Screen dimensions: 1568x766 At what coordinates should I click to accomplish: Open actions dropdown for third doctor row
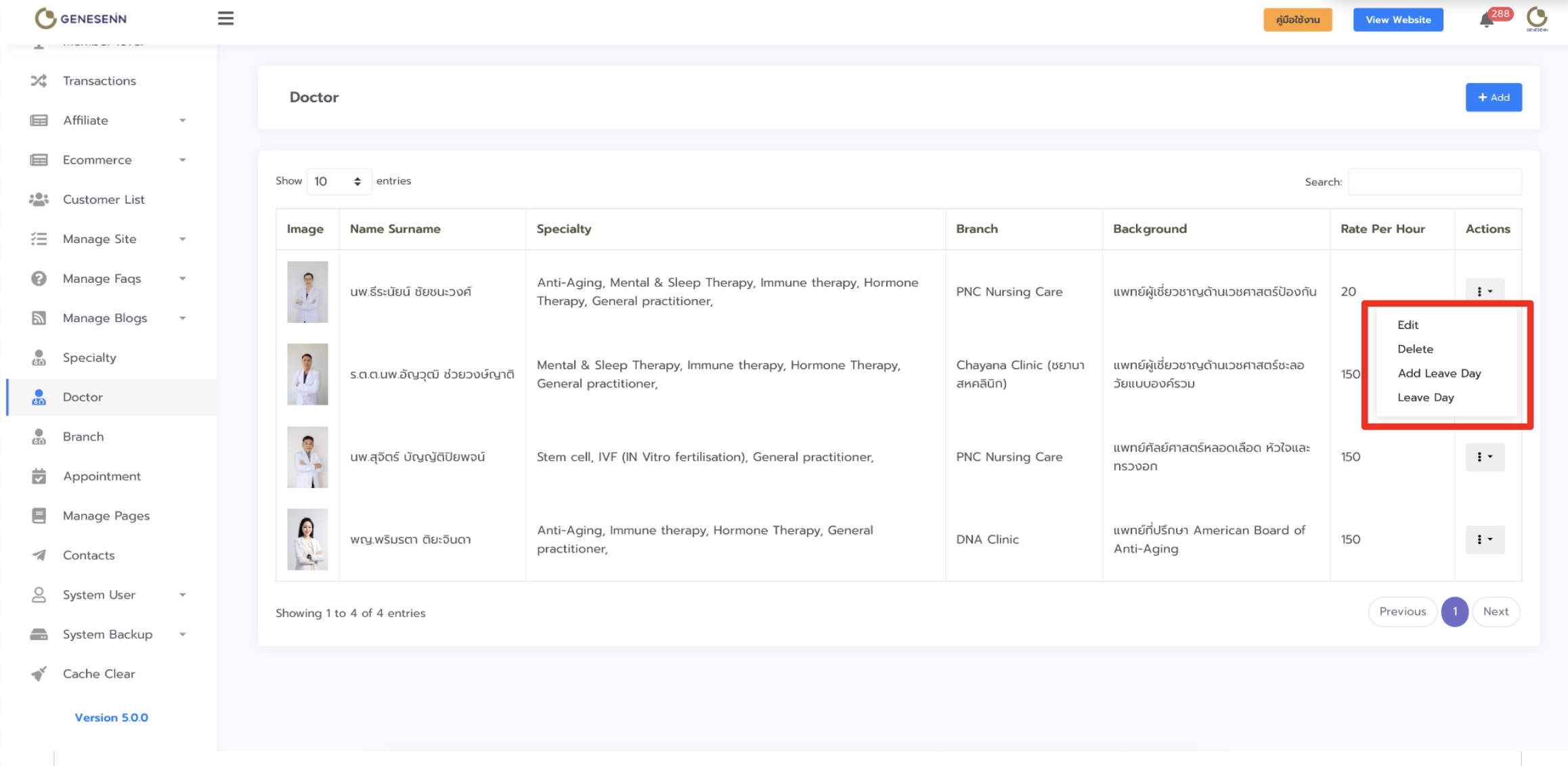1484,457
